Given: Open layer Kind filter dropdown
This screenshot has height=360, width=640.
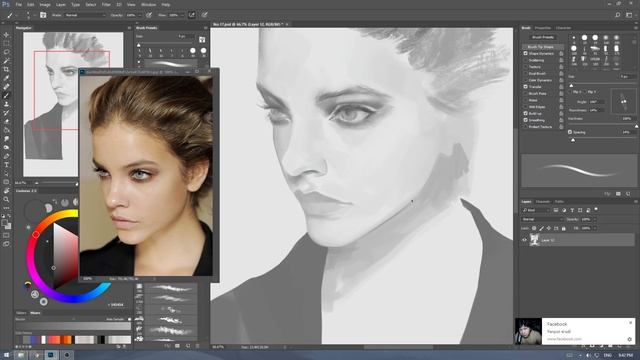Looking at the screenshot, I should click(536, 210).
